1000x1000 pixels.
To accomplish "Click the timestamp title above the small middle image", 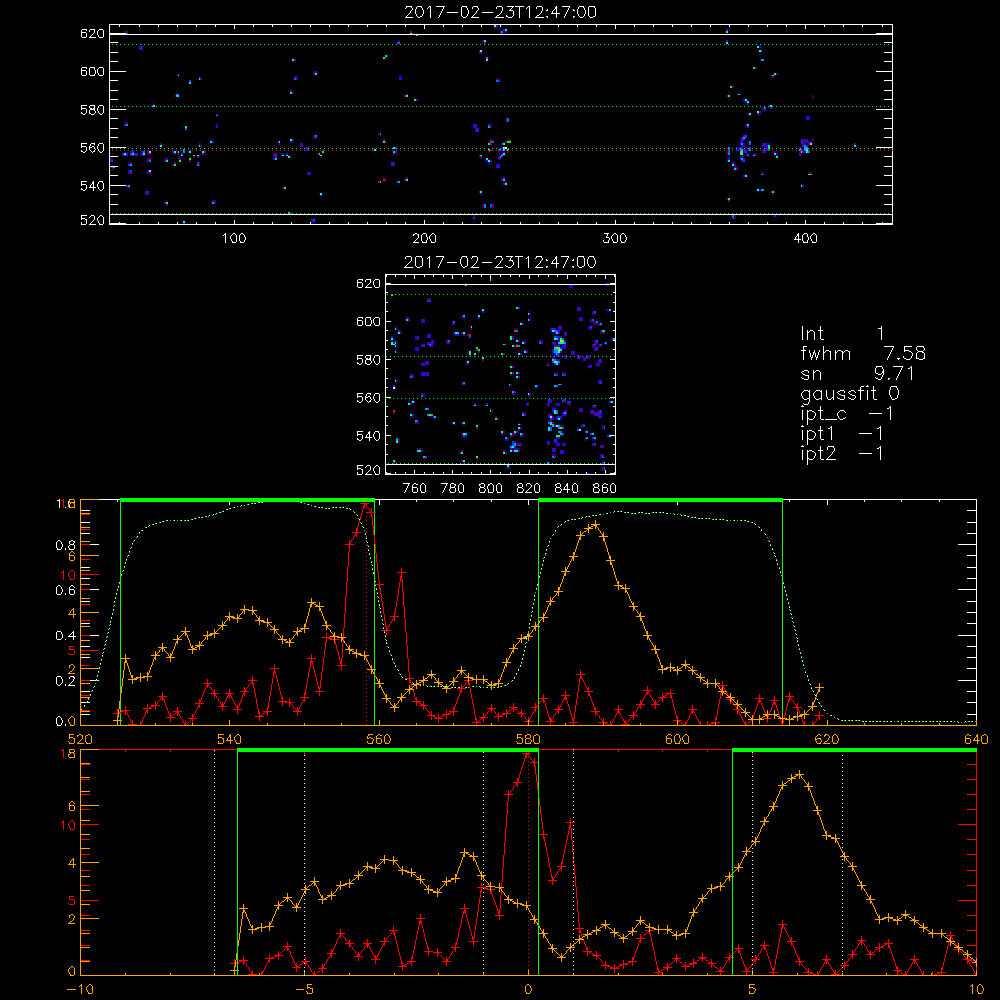I will click(500, 262).
